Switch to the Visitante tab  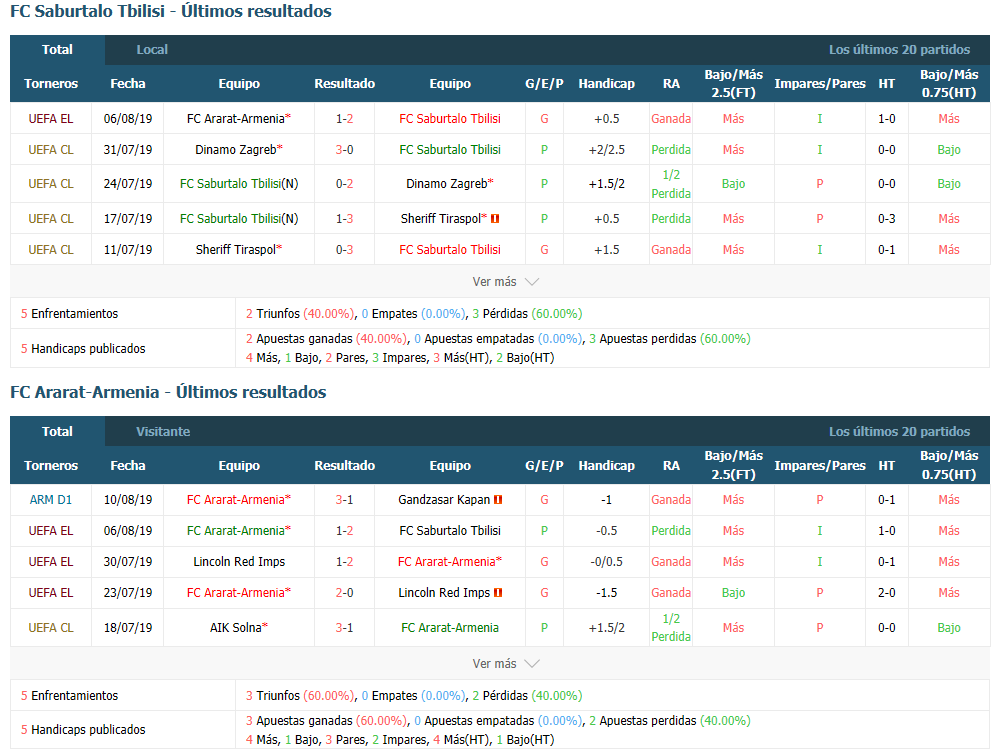(x=163, y=432)
